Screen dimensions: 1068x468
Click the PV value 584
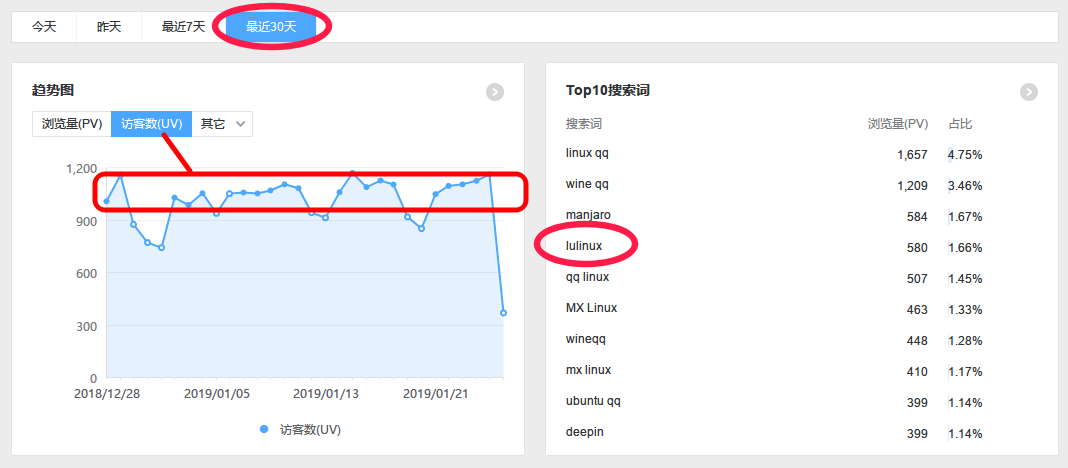917,217
